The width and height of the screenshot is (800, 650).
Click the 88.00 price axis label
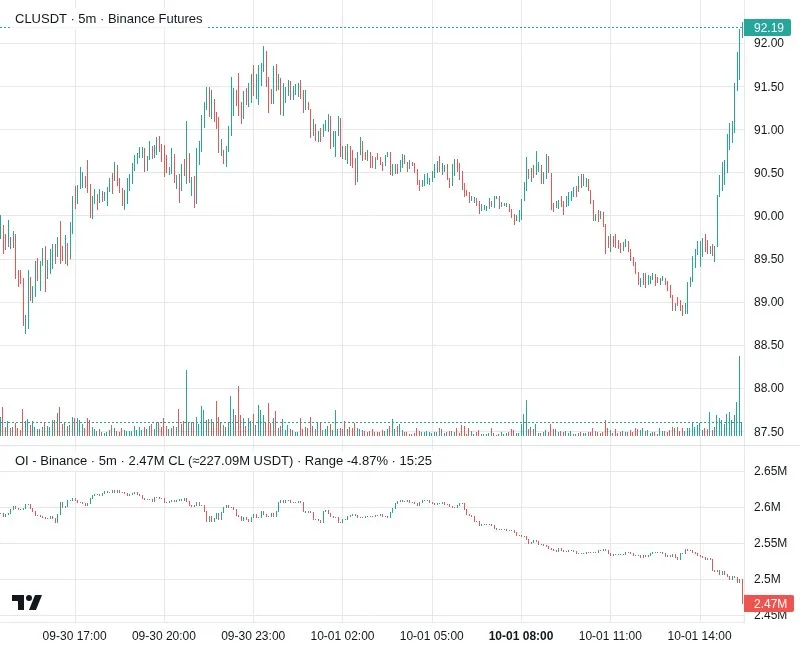769,388
